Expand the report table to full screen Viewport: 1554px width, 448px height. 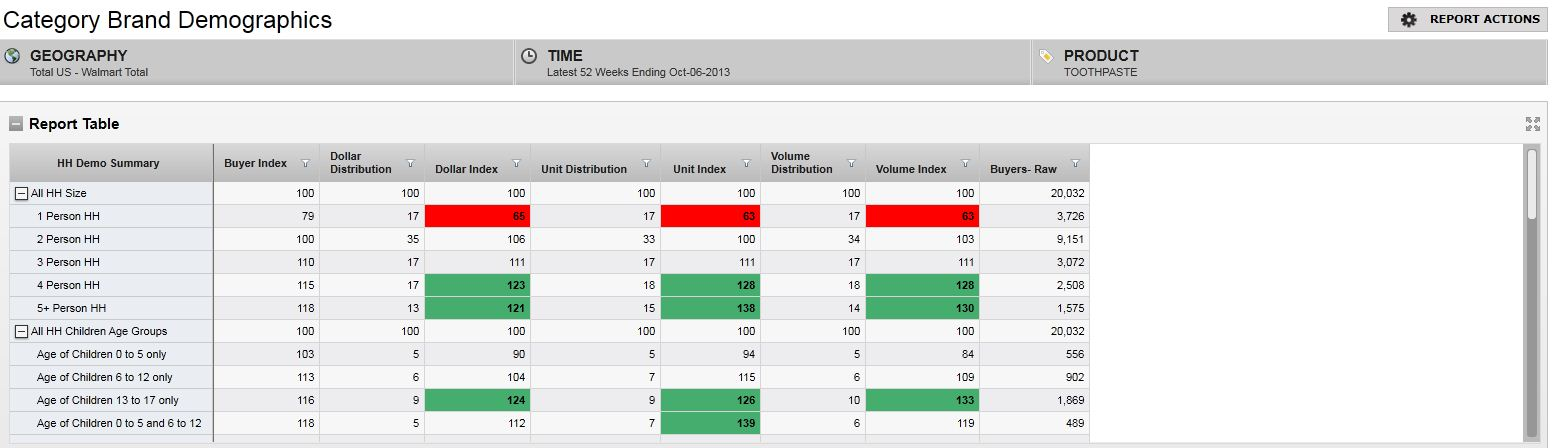click(x=1532, y=124)
